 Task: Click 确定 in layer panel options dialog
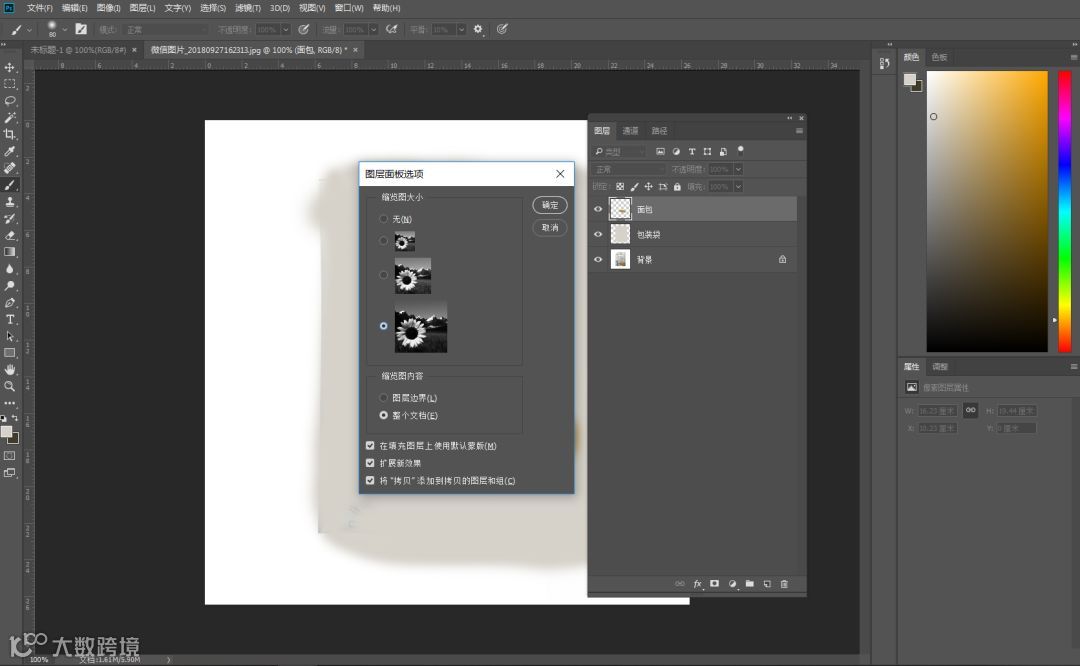[550, 205]
